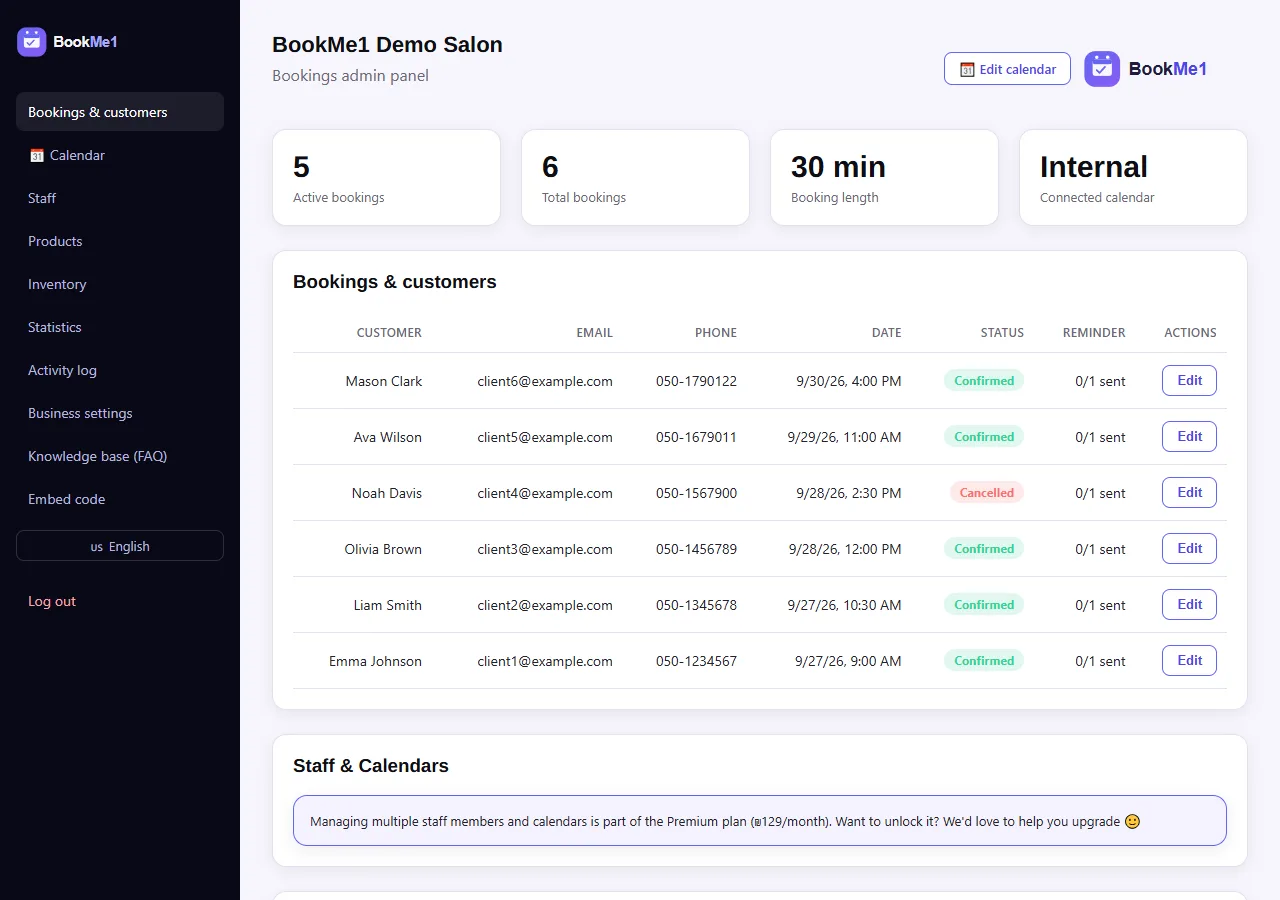Edit Ava Wilson's booking
The image size is (1280, 900).
(x=1189, y=437)
